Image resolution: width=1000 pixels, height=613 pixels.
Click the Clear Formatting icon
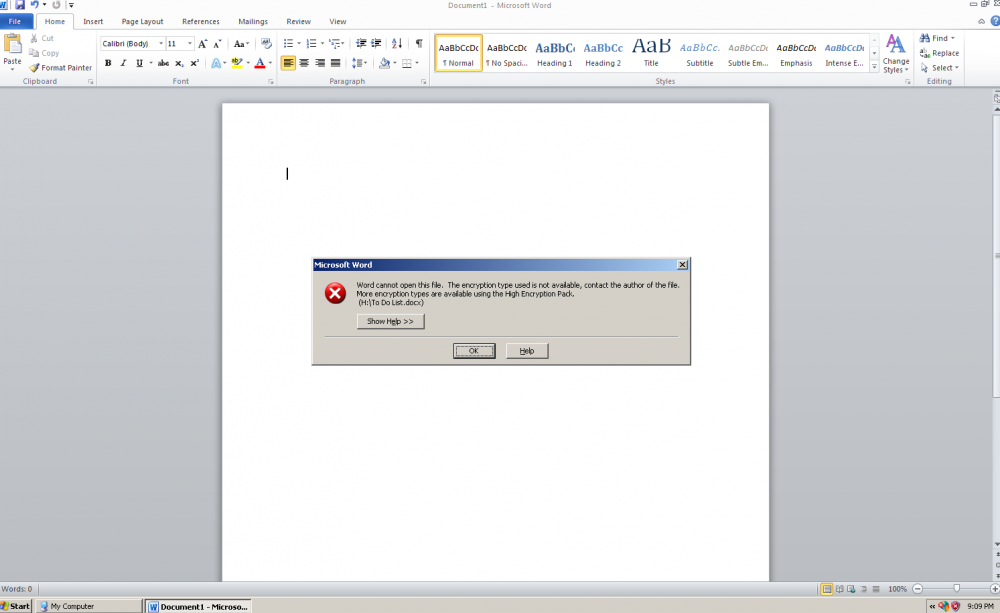(x=266, y=44)
